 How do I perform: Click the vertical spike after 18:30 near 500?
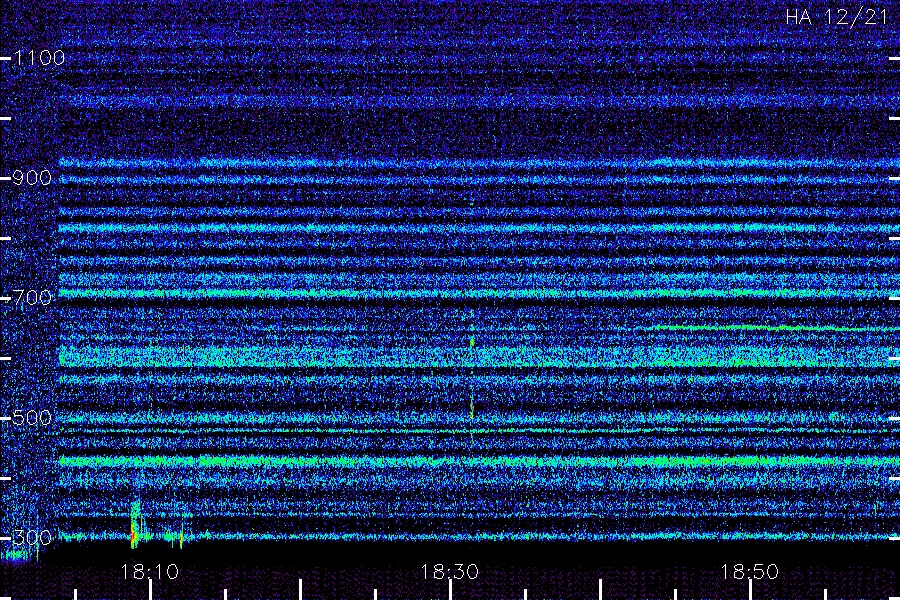pos(472,408)
